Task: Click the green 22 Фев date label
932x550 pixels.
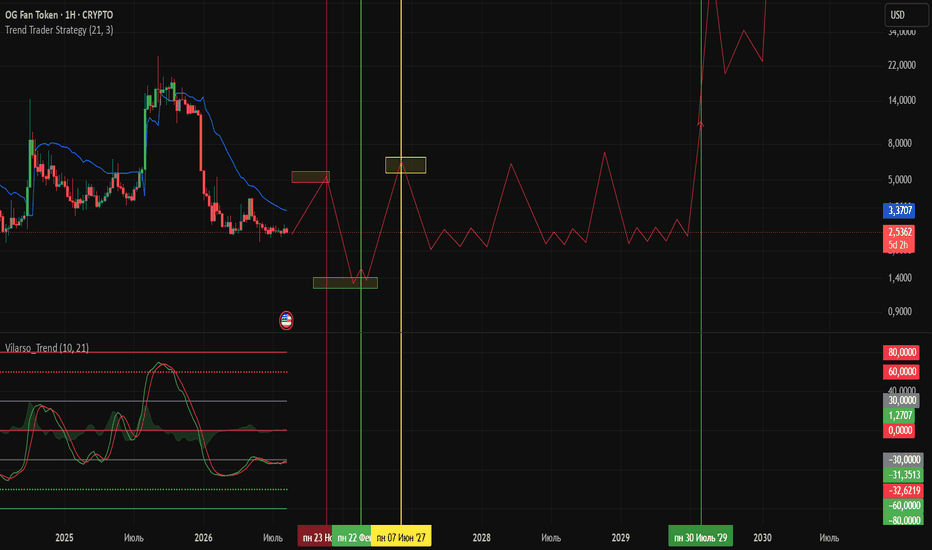Action: (x=351, y=538)
